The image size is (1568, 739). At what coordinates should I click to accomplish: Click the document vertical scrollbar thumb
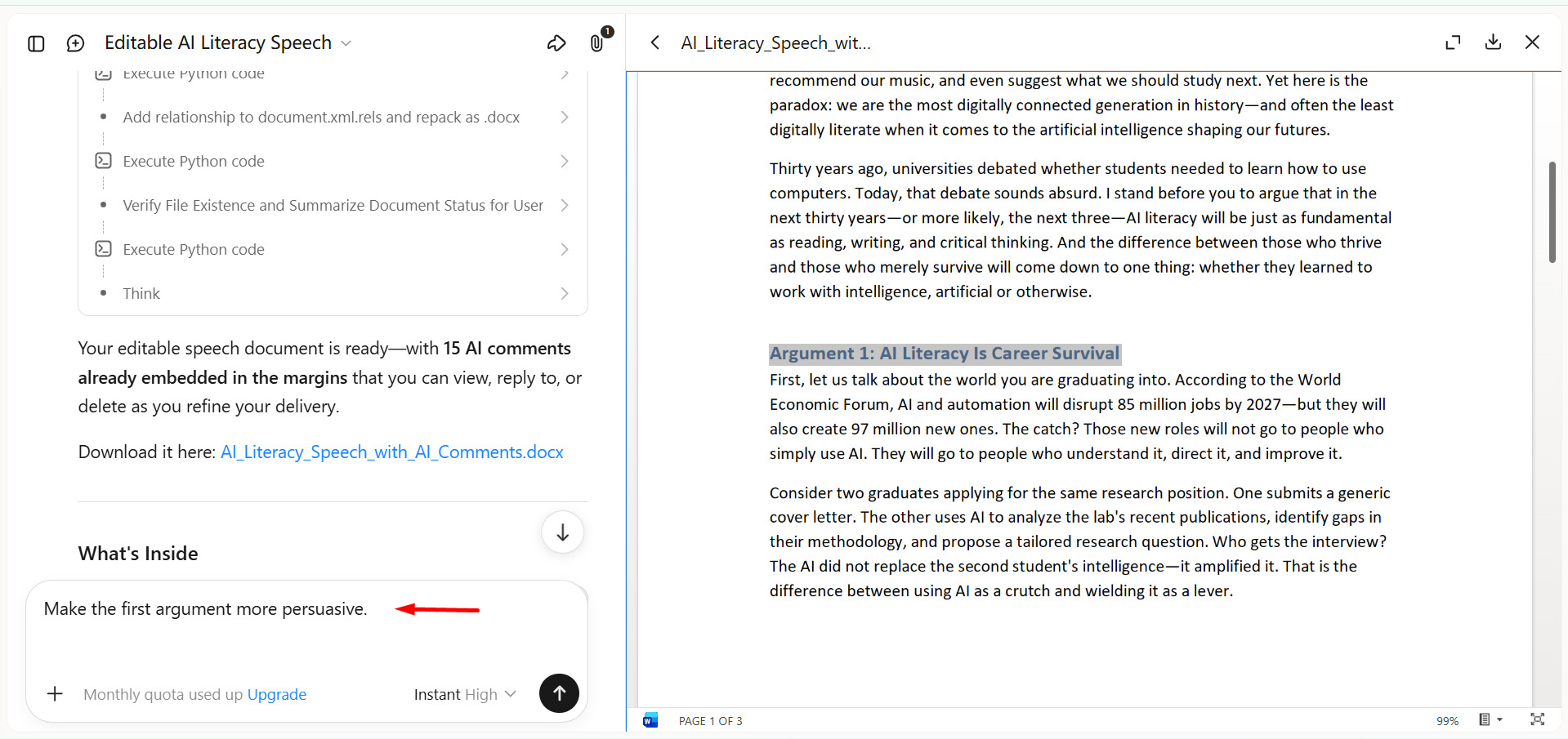[1552, 212]
